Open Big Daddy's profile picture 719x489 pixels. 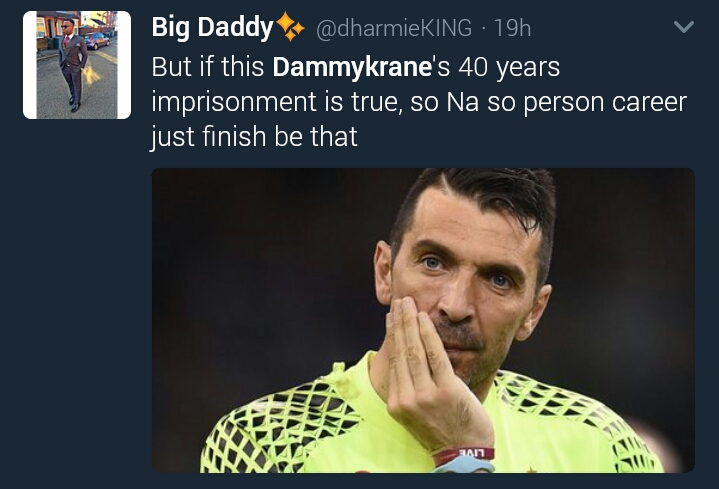click(76, 65)
